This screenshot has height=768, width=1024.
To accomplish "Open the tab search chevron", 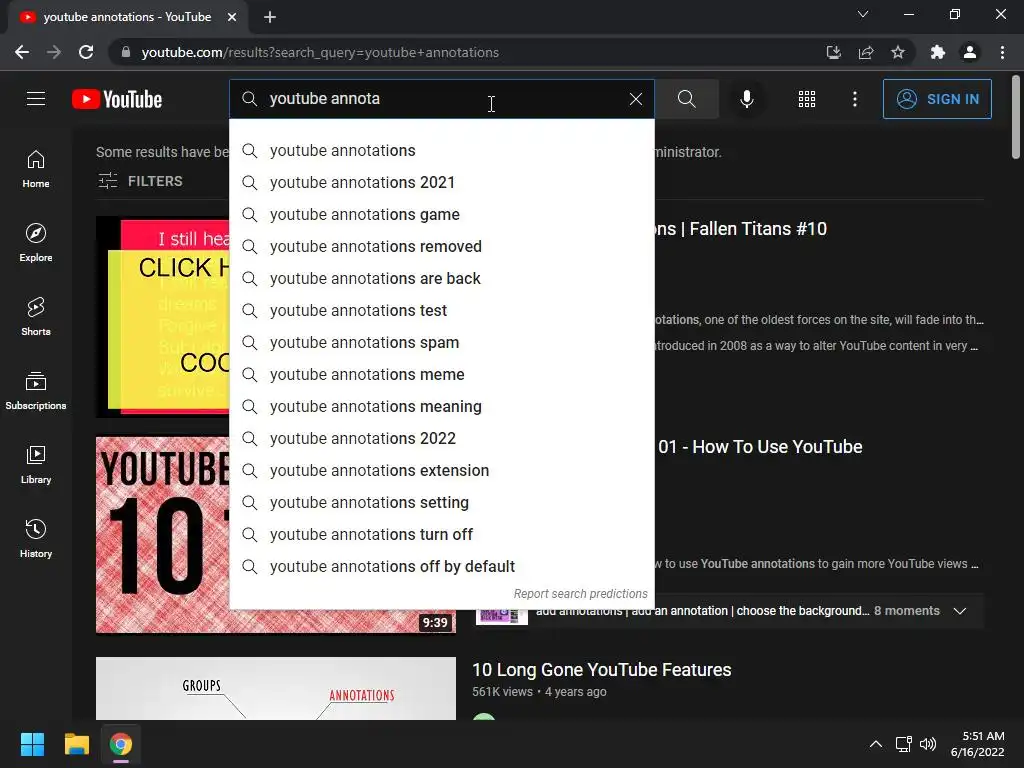I will pyautogui.click(x=863, y=14).
